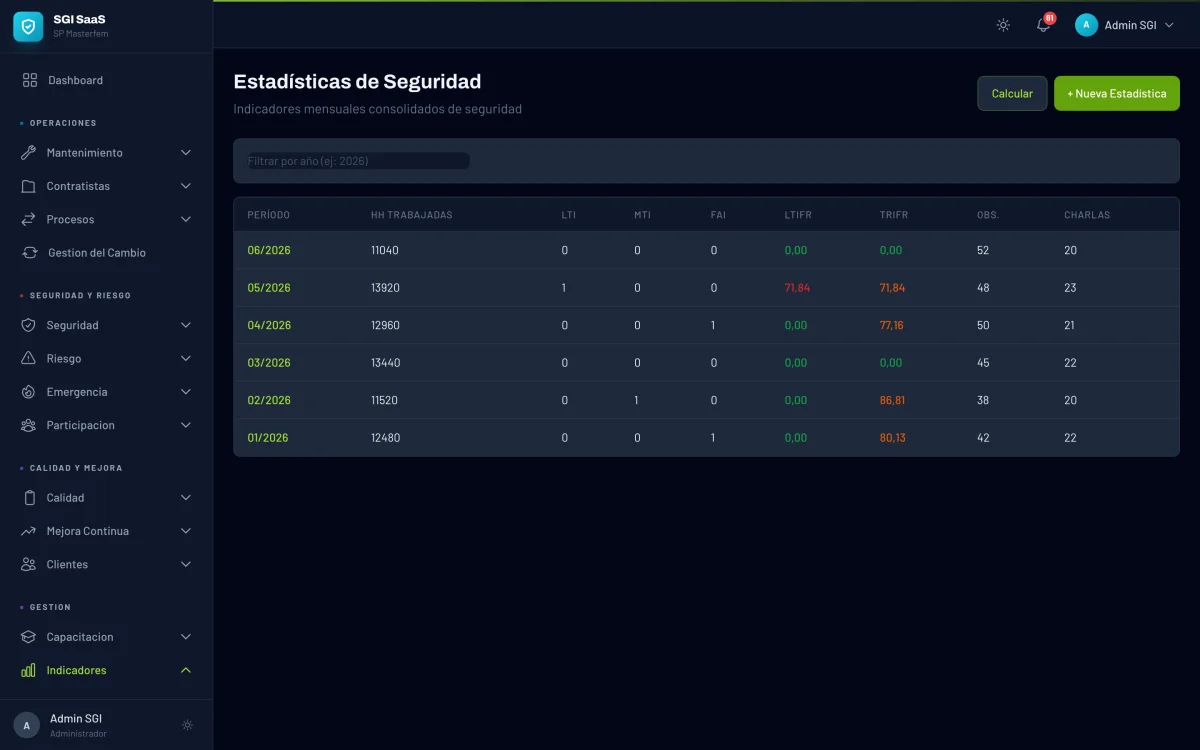This screenshot has height=750, width=1200.
Task: Open the notifications bell icon
Action: pos(1043,25)
